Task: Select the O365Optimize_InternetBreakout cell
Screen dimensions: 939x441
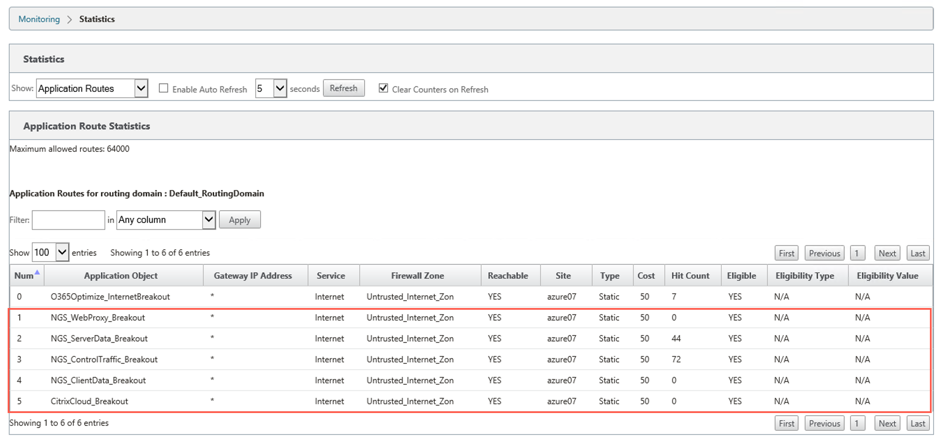Action: tap(110, 297)
